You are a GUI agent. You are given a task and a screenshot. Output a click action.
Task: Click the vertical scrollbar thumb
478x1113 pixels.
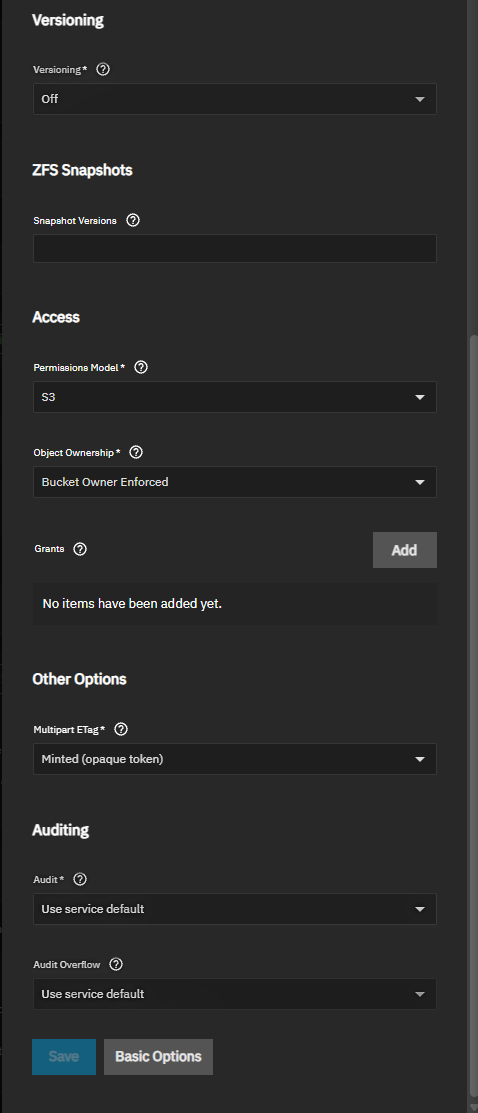[x=473, y=717]
